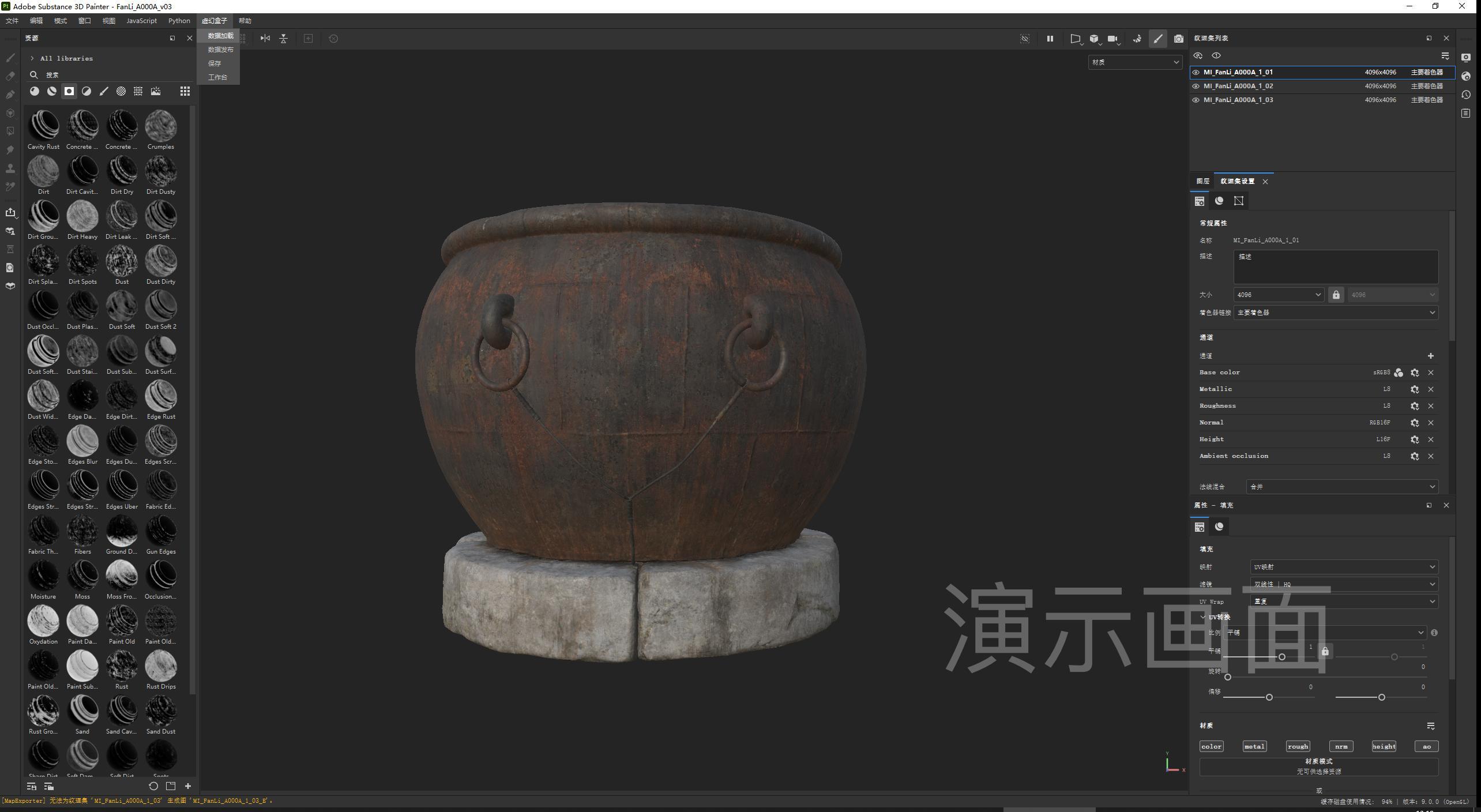Screen dimensions: 1481x812
Task: Open the 平铺 scale mode dropdown
Action: (1325, 633)
